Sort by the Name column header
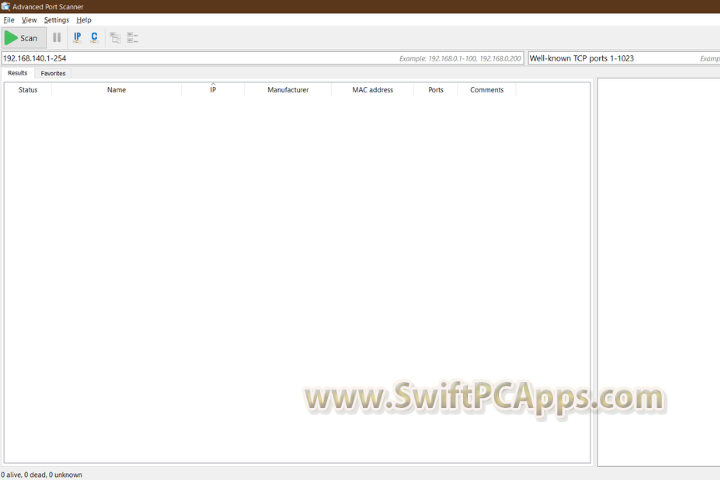The width and height of the screenshot is (720, 480). click(x=116, y=90)
